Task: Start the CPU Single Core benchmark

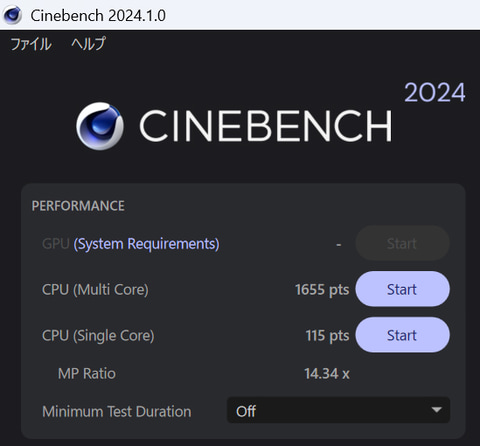Action: point(402,335)
